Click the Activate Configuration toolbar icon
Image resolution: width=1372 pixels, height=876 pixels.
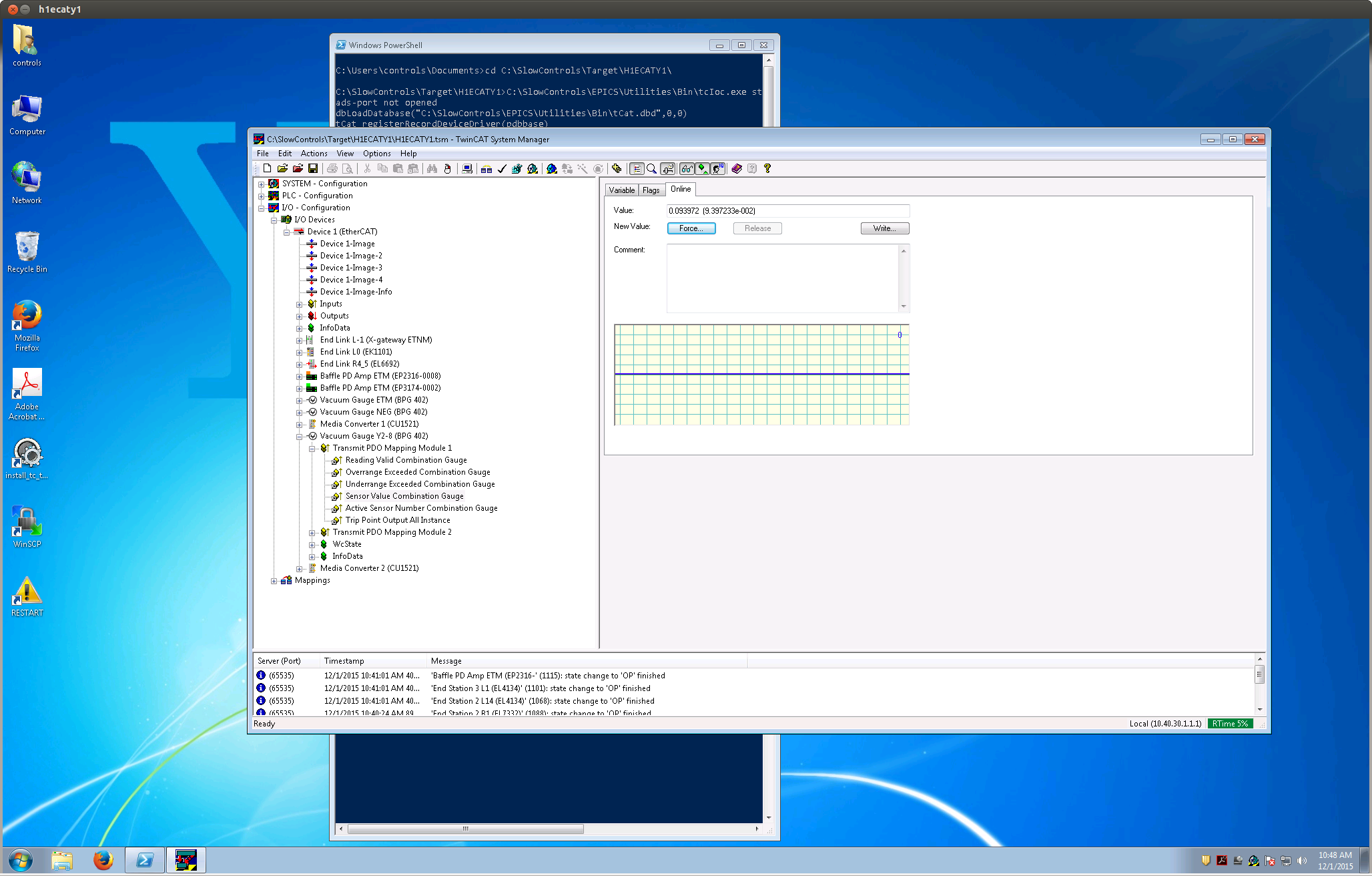[x=517, y=169]
